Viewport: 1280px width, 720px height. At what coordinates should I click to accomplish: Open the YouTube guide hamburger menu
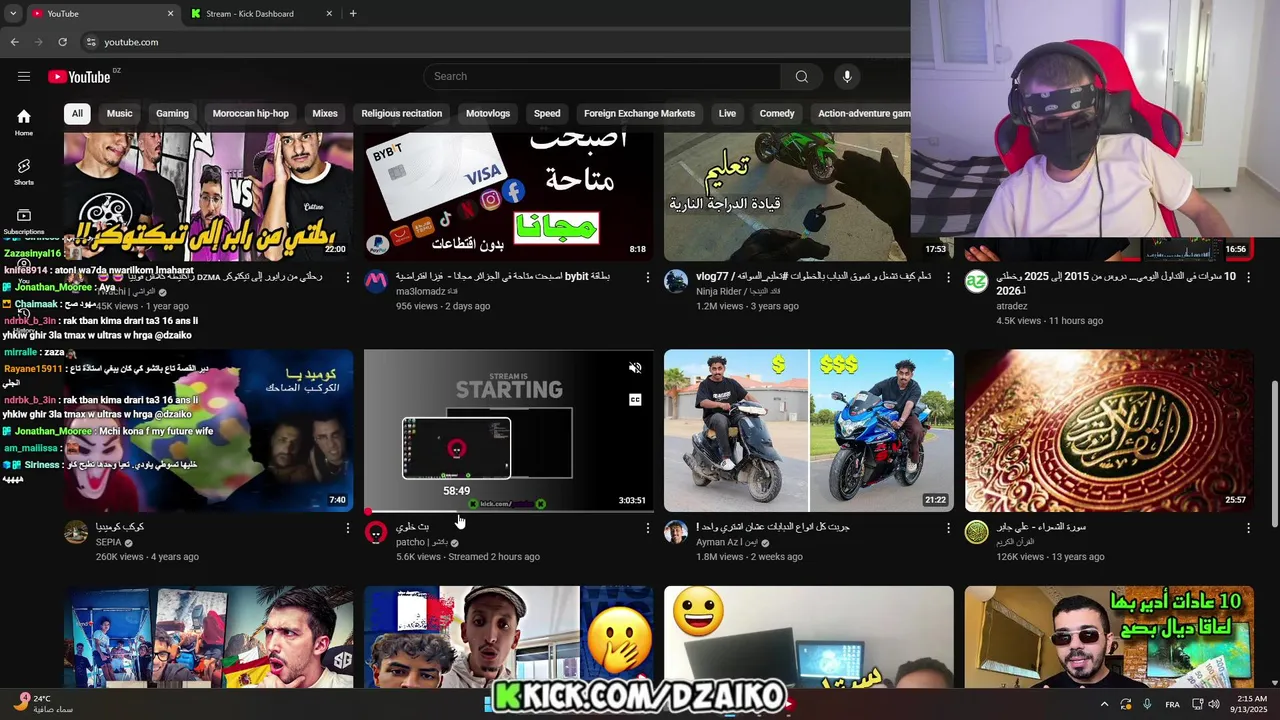tap(24, 76)
